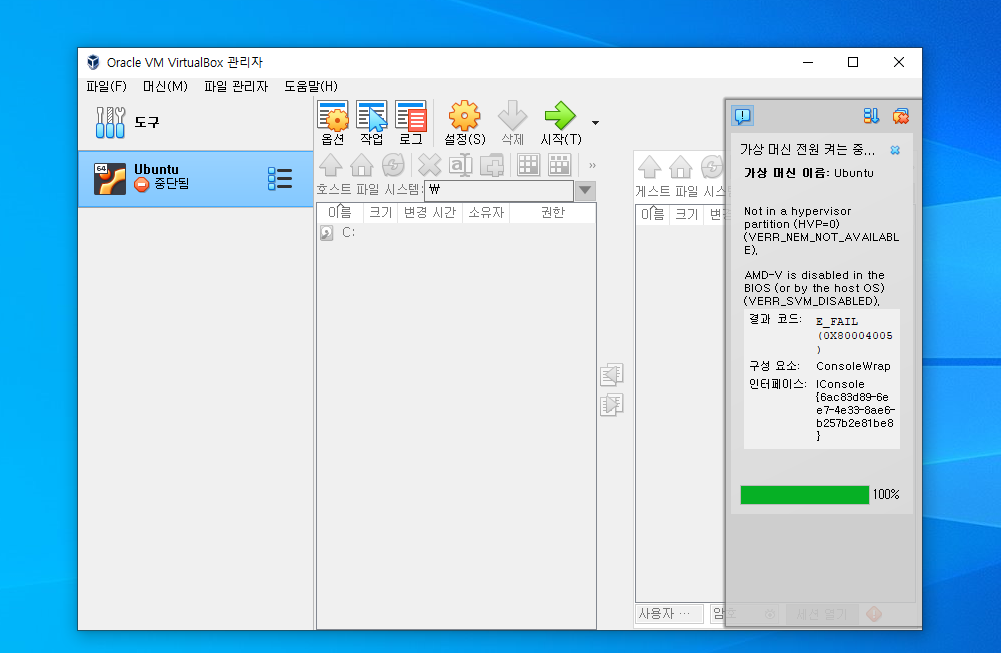Refresh the host file system list
Screen dimensions: 1001x653
tap(393, 165)
